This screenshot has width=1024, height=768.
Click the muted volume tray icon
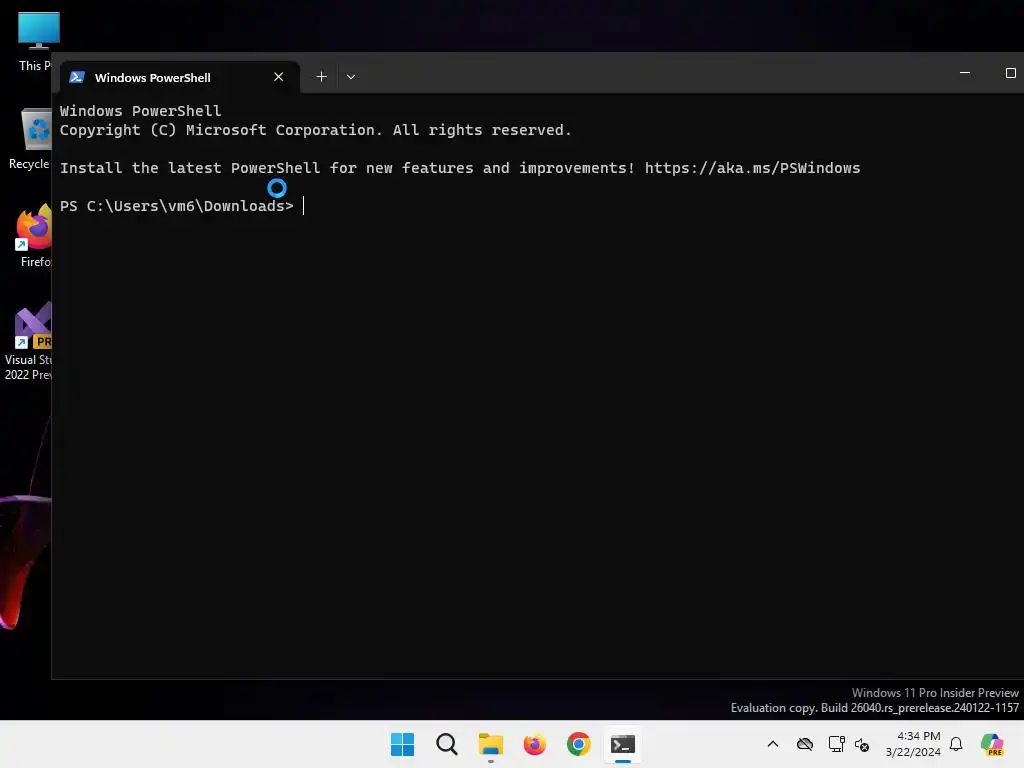coord(862,744)
